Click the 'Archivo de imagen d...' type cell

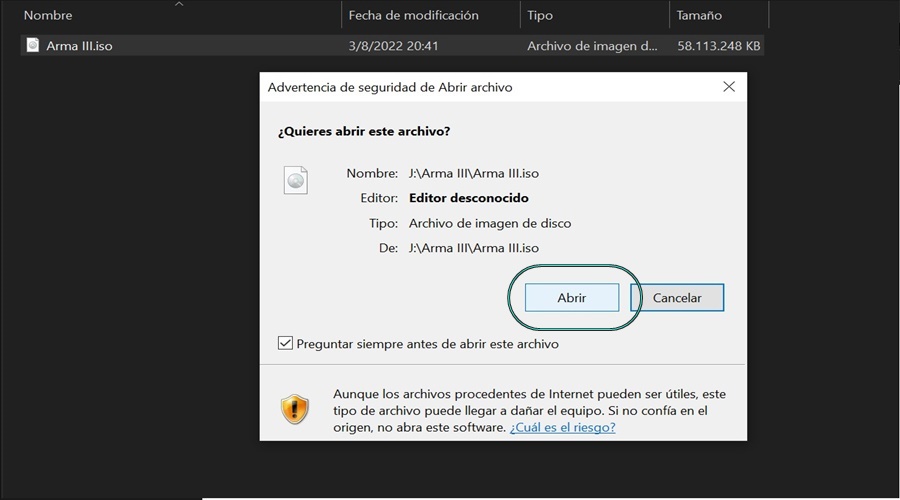[x=592, y=46]
